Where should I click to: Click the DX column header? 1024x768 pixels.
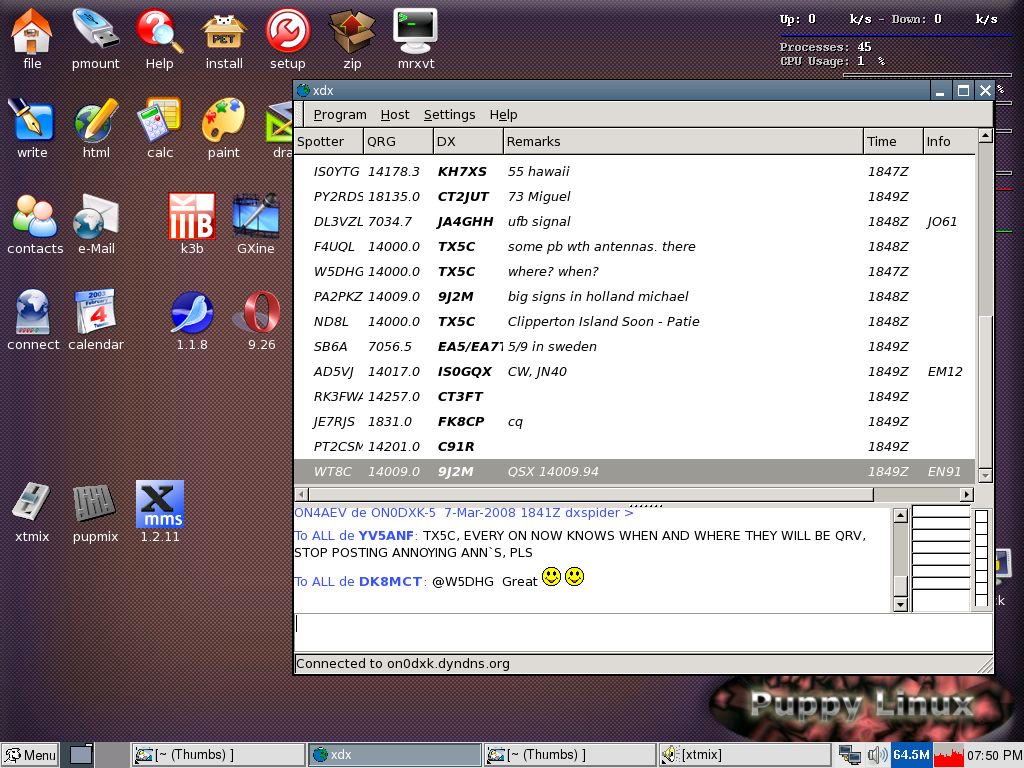[468, 142]
